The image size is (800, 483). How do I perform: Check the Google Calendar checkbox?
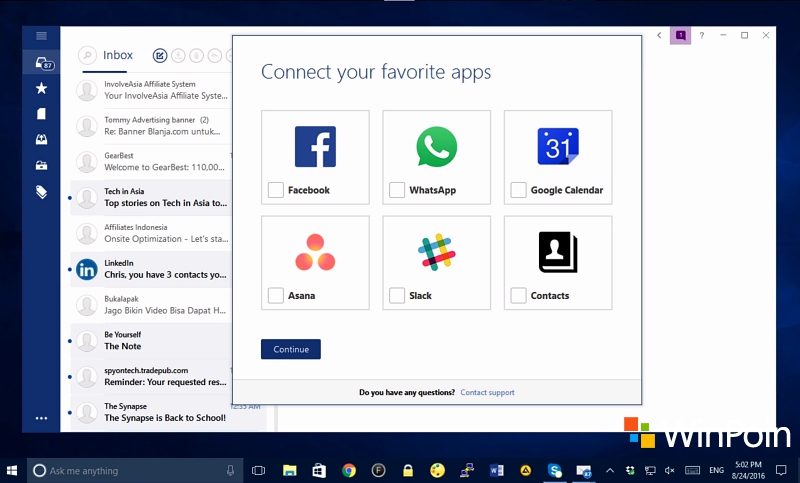click(518, 190)
